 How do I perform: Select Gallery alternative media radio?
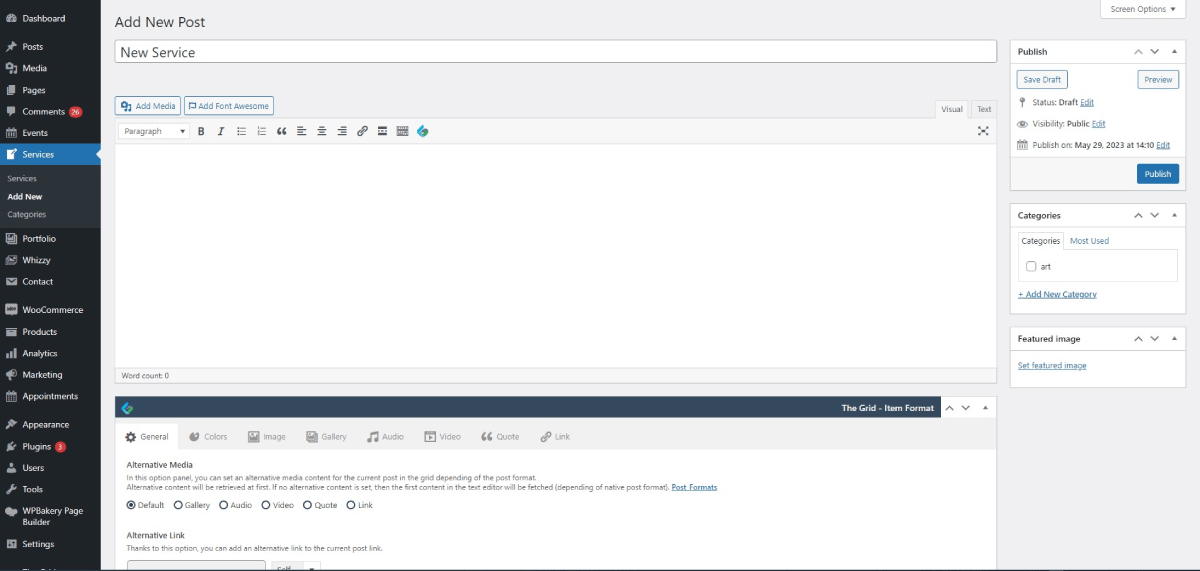[178, 505]
